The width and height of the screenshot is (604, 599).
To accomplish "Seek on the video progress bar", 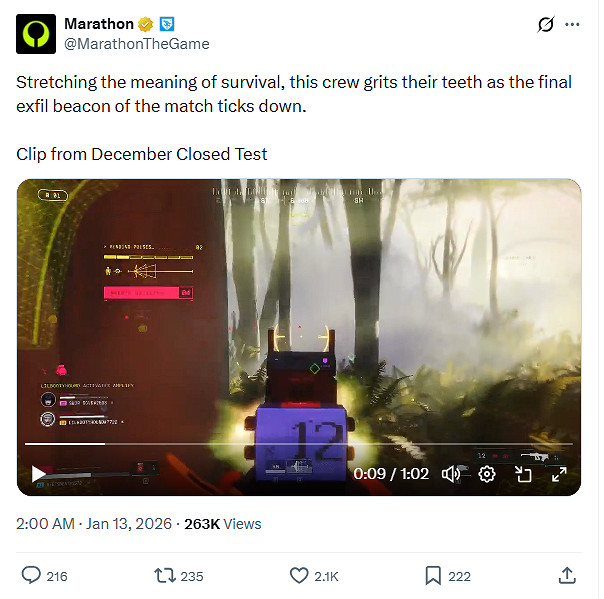I will tap(299, 444).
